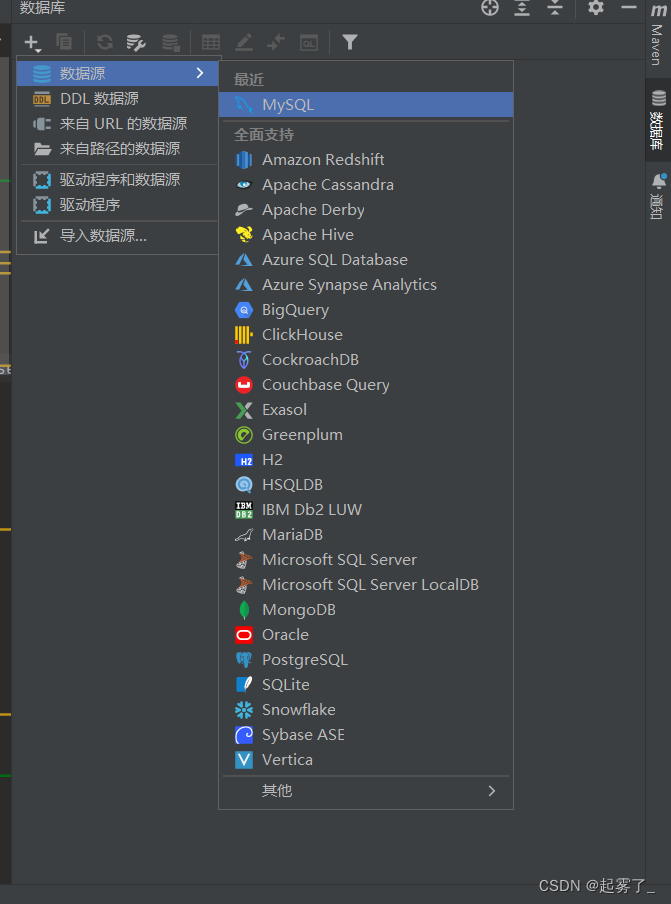This screenshot has width=671, height=904.
Task: Click the Collapse All icon in header
Action: tap(555, 7)
